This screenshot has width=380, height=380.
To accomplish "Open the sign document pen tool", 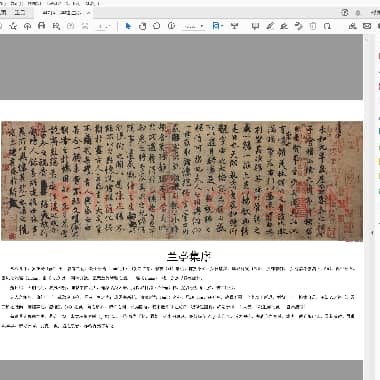I will [x=284, y=26].
